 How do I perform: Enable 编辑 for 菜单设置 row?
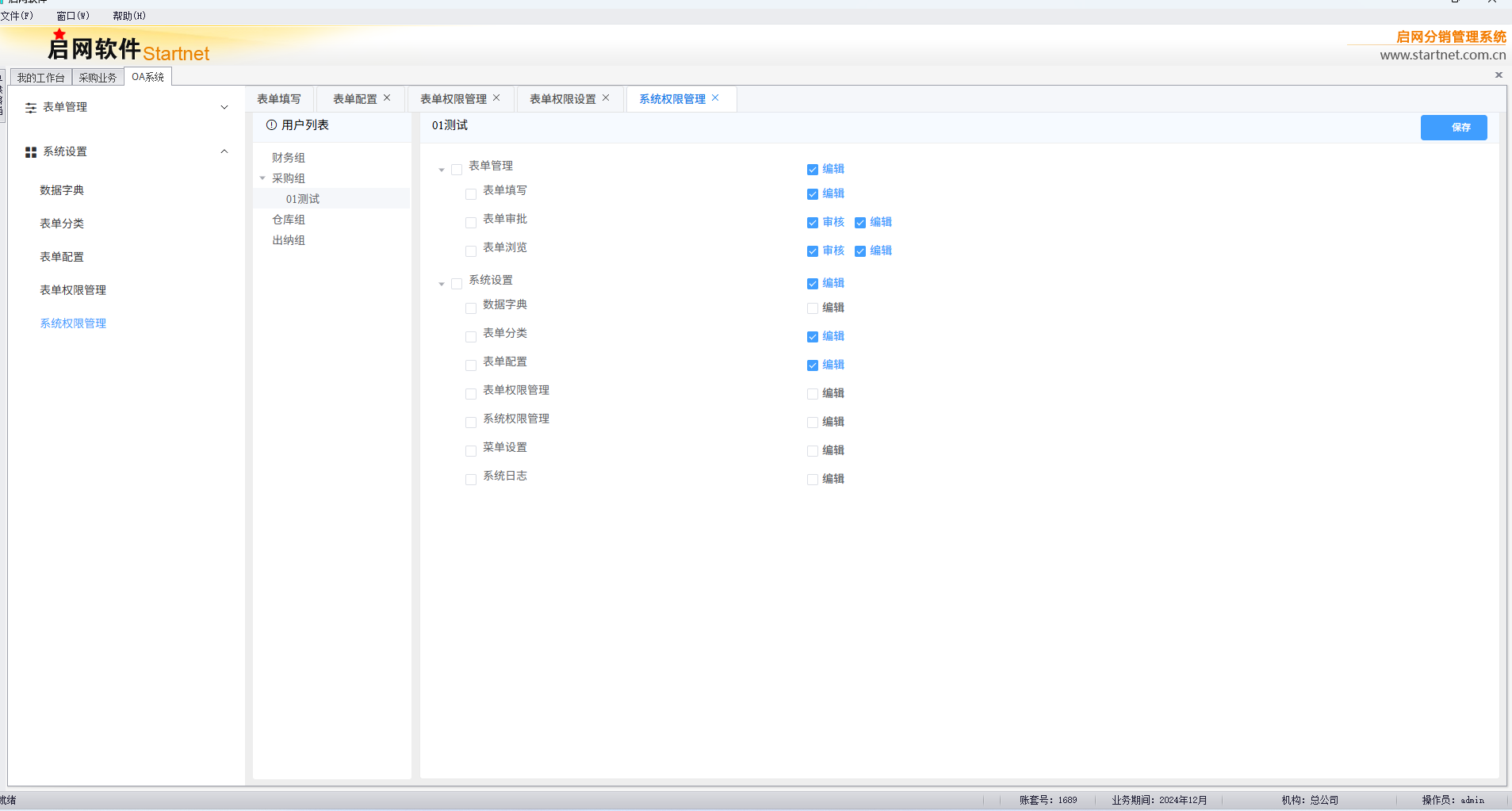pyautogui.click(x=813, y=451)
